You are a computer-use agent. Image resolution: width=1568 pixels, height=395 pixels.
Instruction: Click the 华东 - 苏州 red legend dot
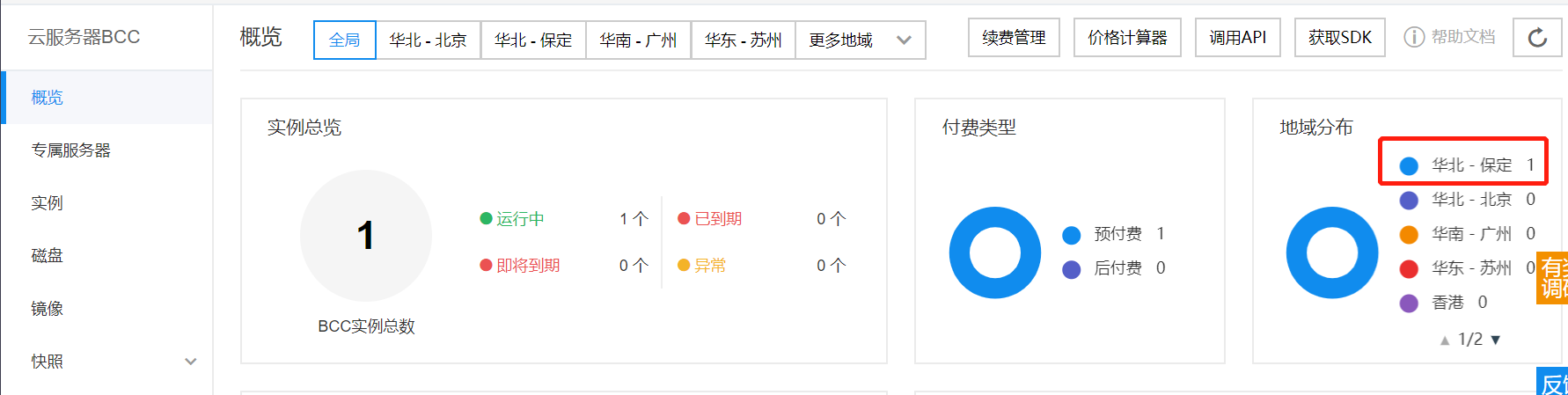coord(1409,268)
